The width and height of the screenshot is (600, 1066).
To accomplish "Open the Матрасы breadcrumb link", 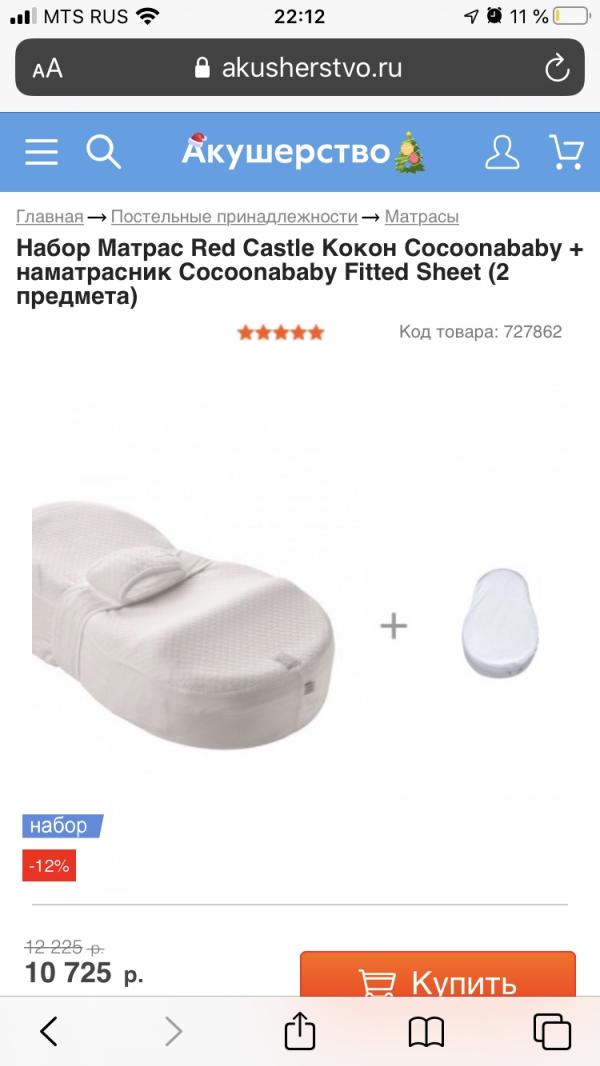I will click(421, 217).
